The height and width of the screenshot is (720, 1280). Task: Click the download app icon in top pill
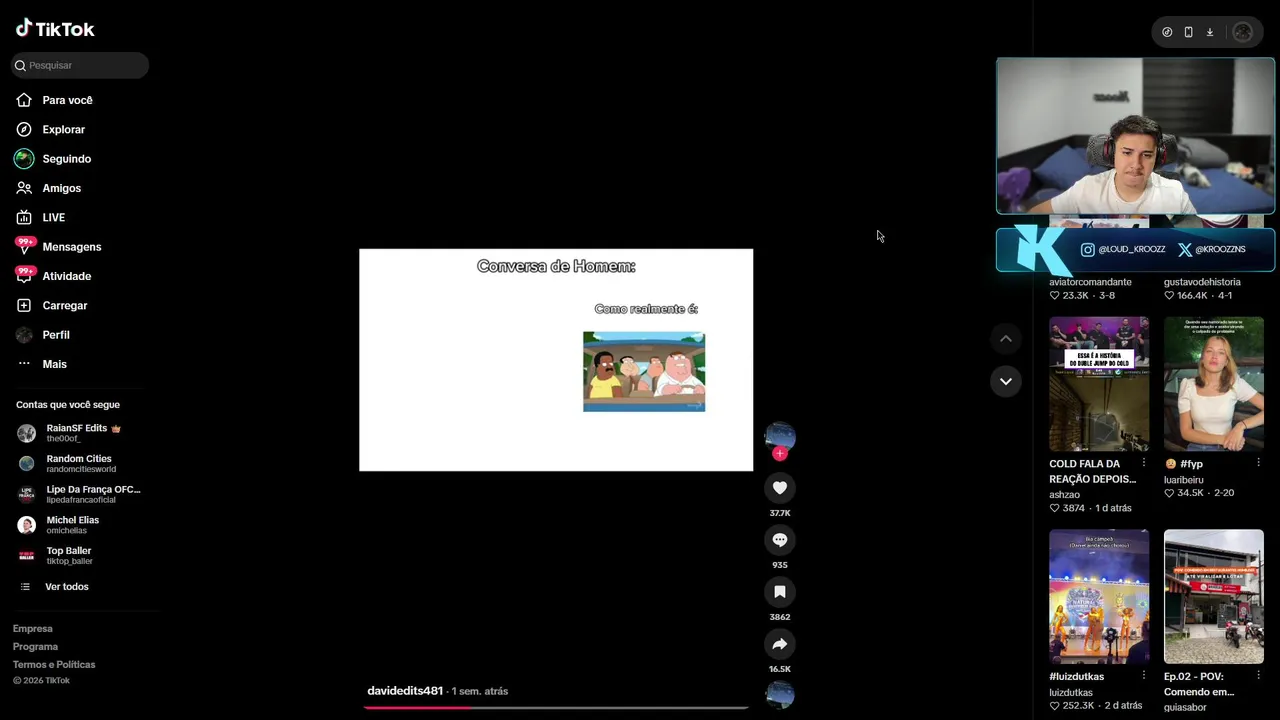click(1210, 32)
